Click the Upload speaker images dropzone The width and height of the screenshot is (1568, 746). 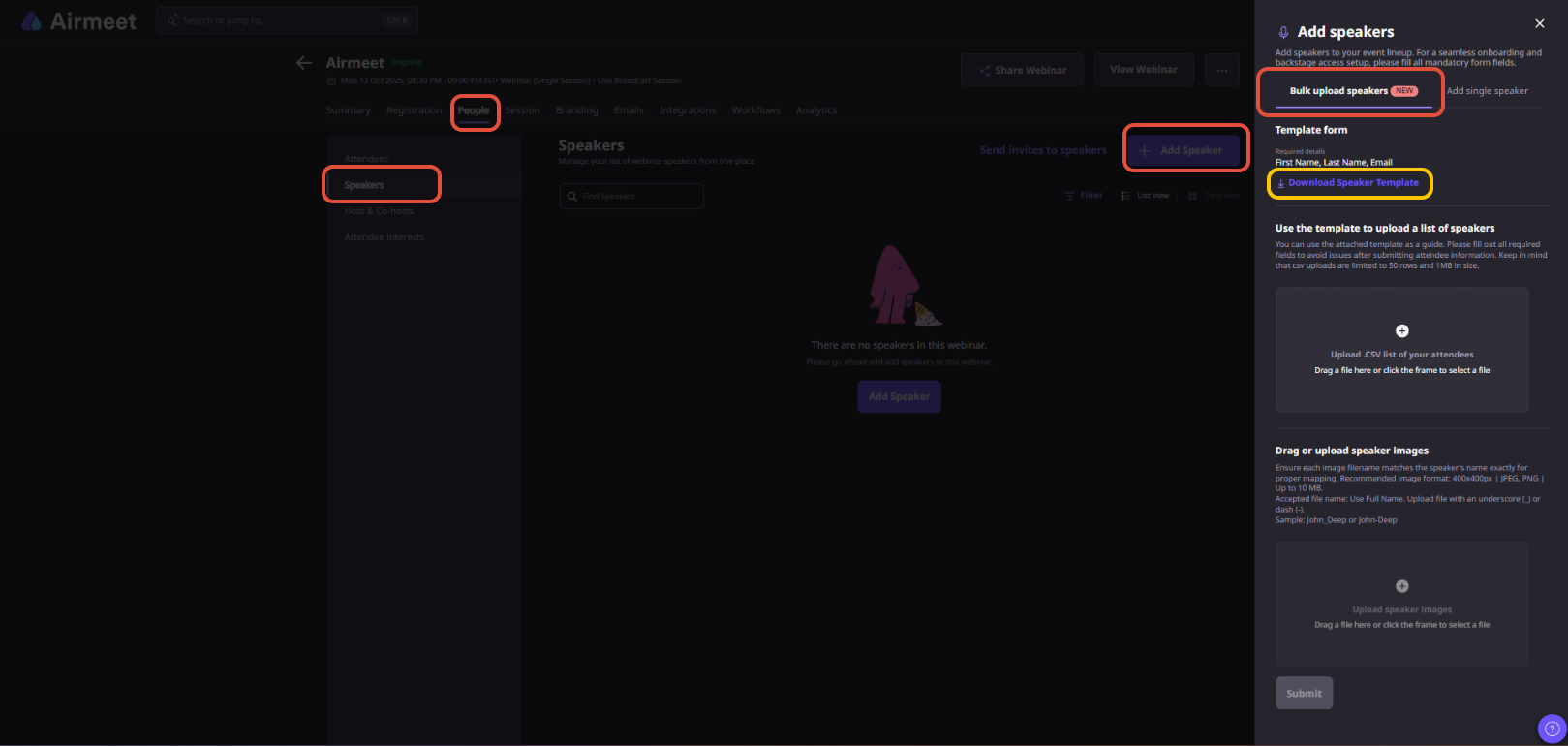coord(1402,604)
